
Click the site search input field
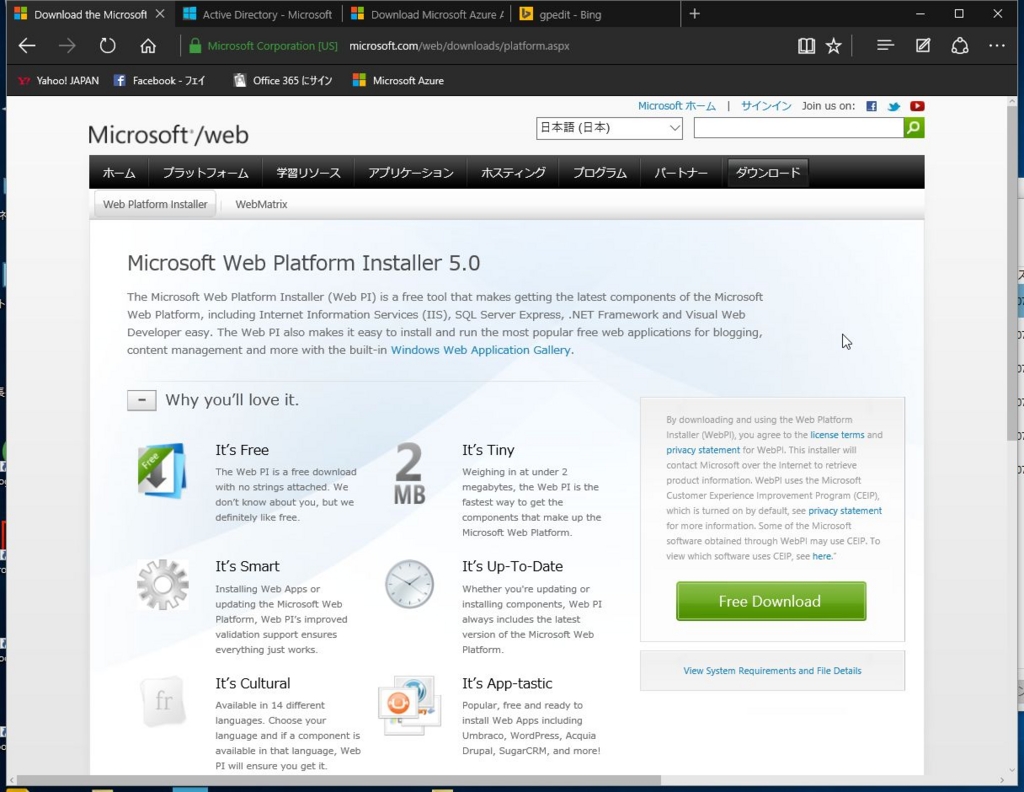(x=799, y=128)
